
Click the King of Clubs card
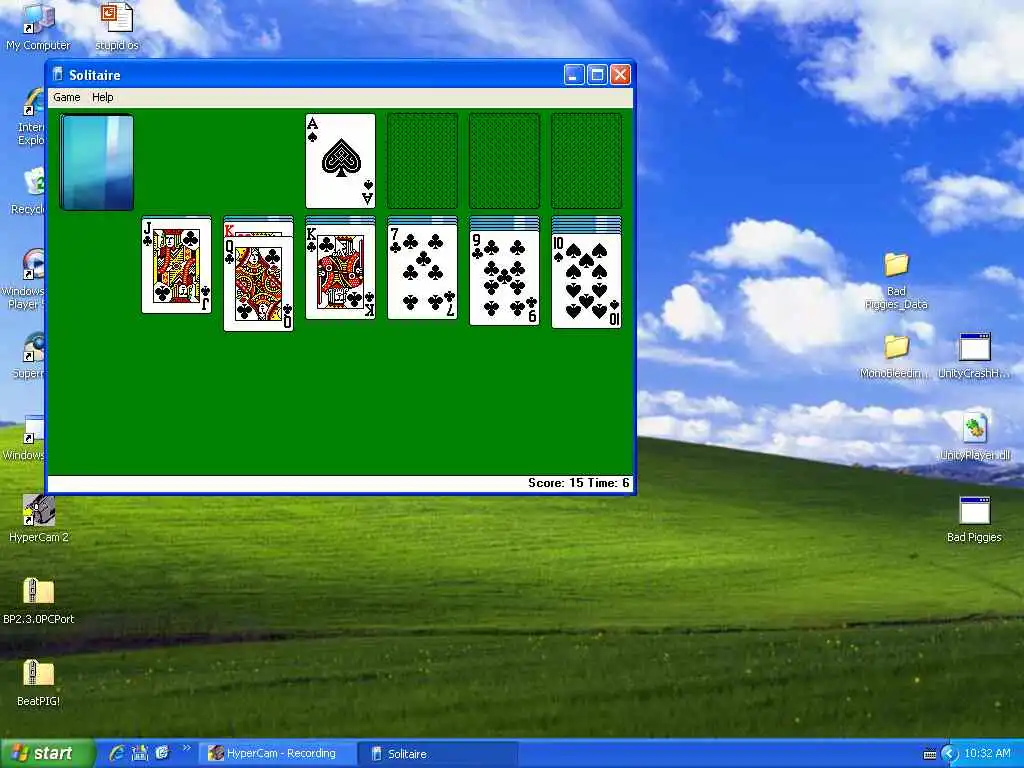(x=340, y=272)
